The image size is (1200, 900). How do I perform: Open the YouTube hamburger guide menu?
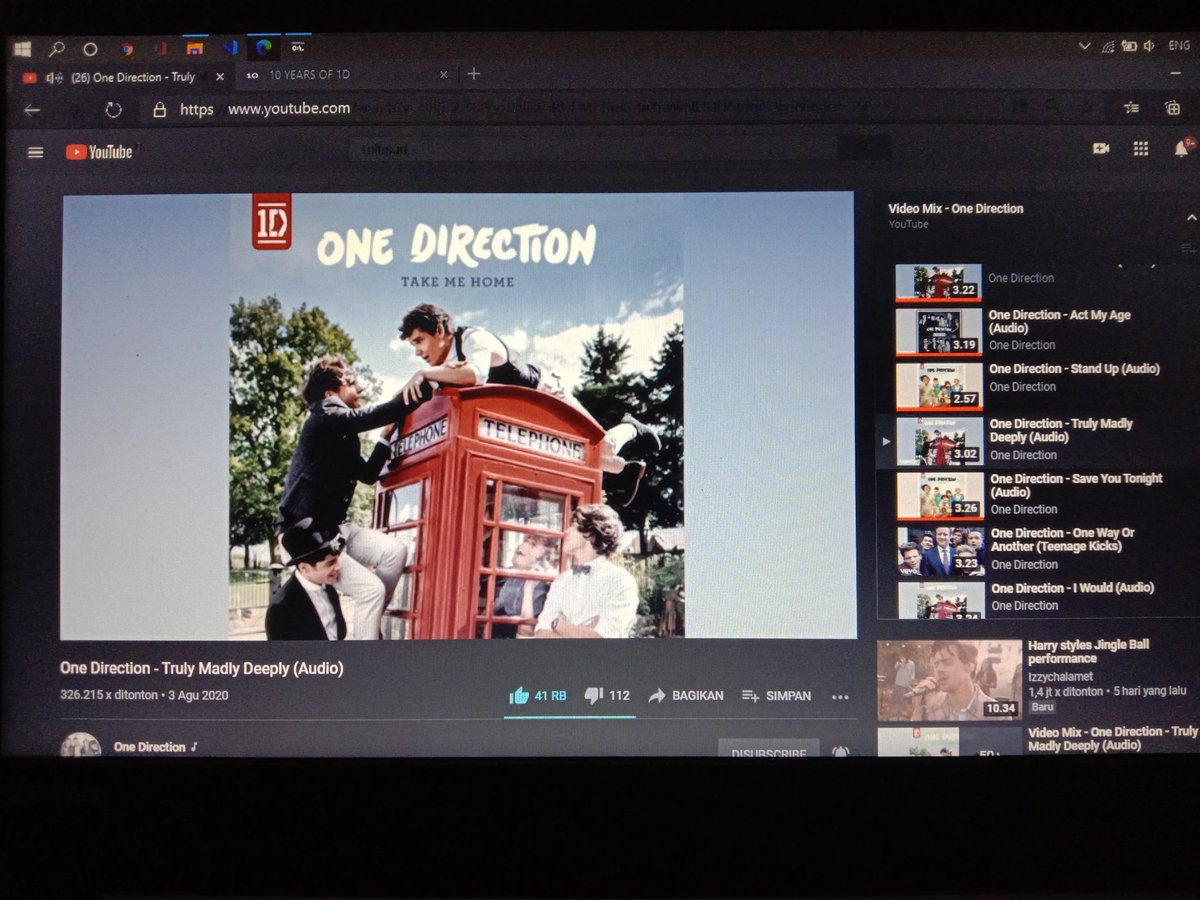point(36,152)
